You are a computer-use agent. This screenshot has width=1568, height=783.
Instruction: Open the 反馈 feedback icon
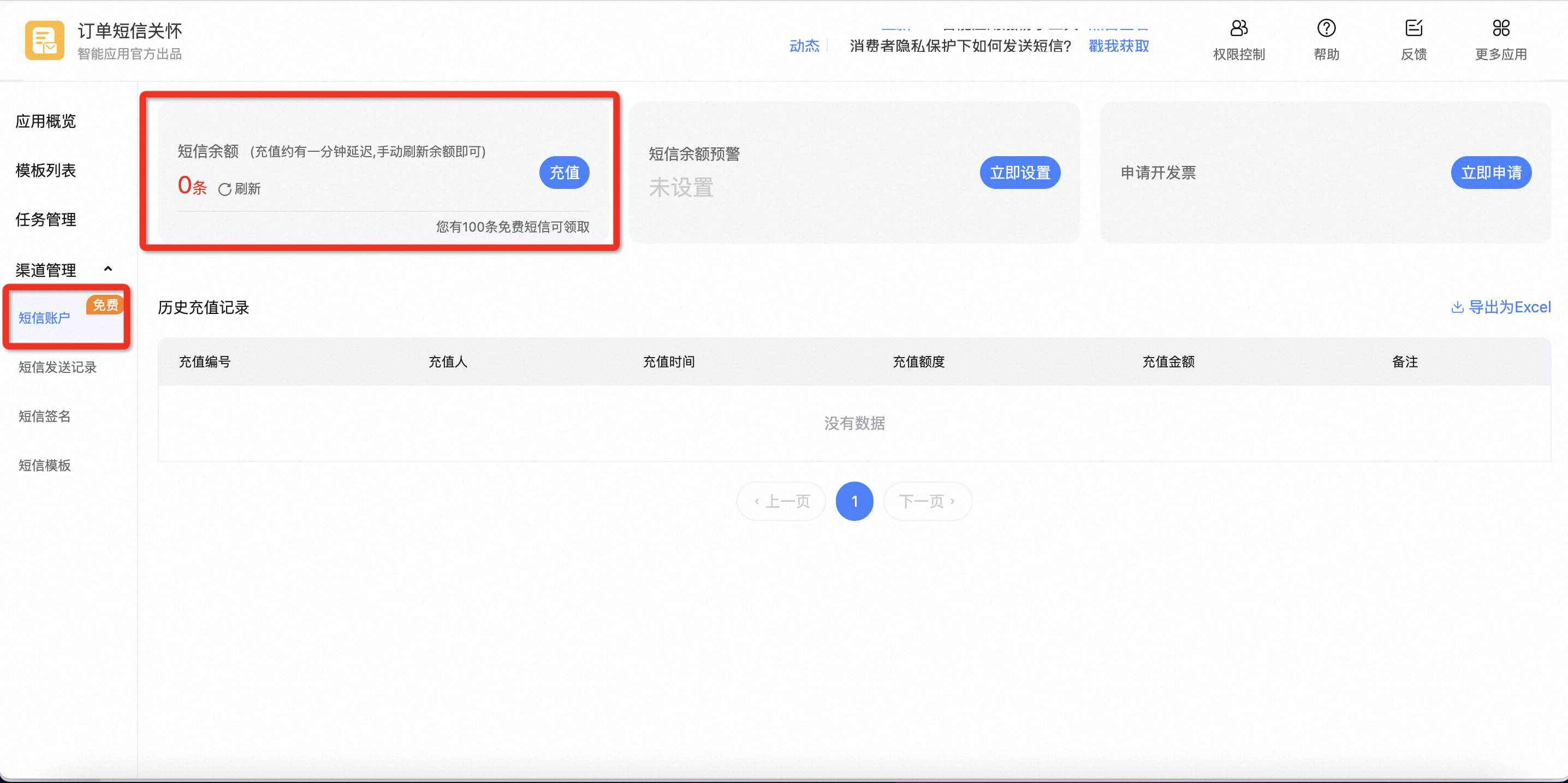[x=1413, y=28]
